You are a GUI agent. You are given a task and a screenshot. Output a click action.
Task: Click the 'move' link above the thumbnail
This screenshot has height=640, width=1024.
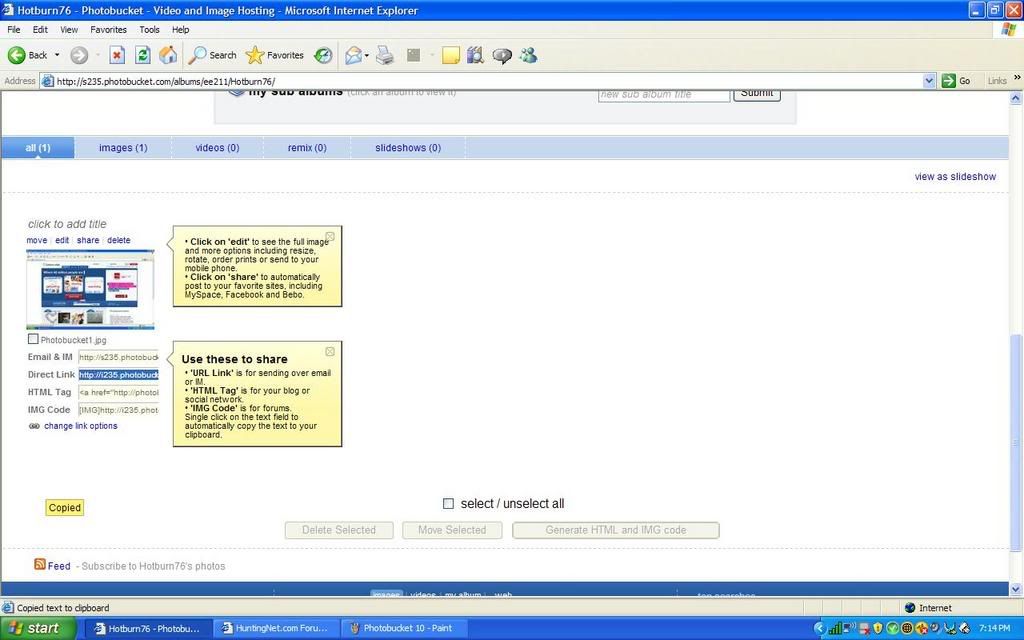[37, 240]
